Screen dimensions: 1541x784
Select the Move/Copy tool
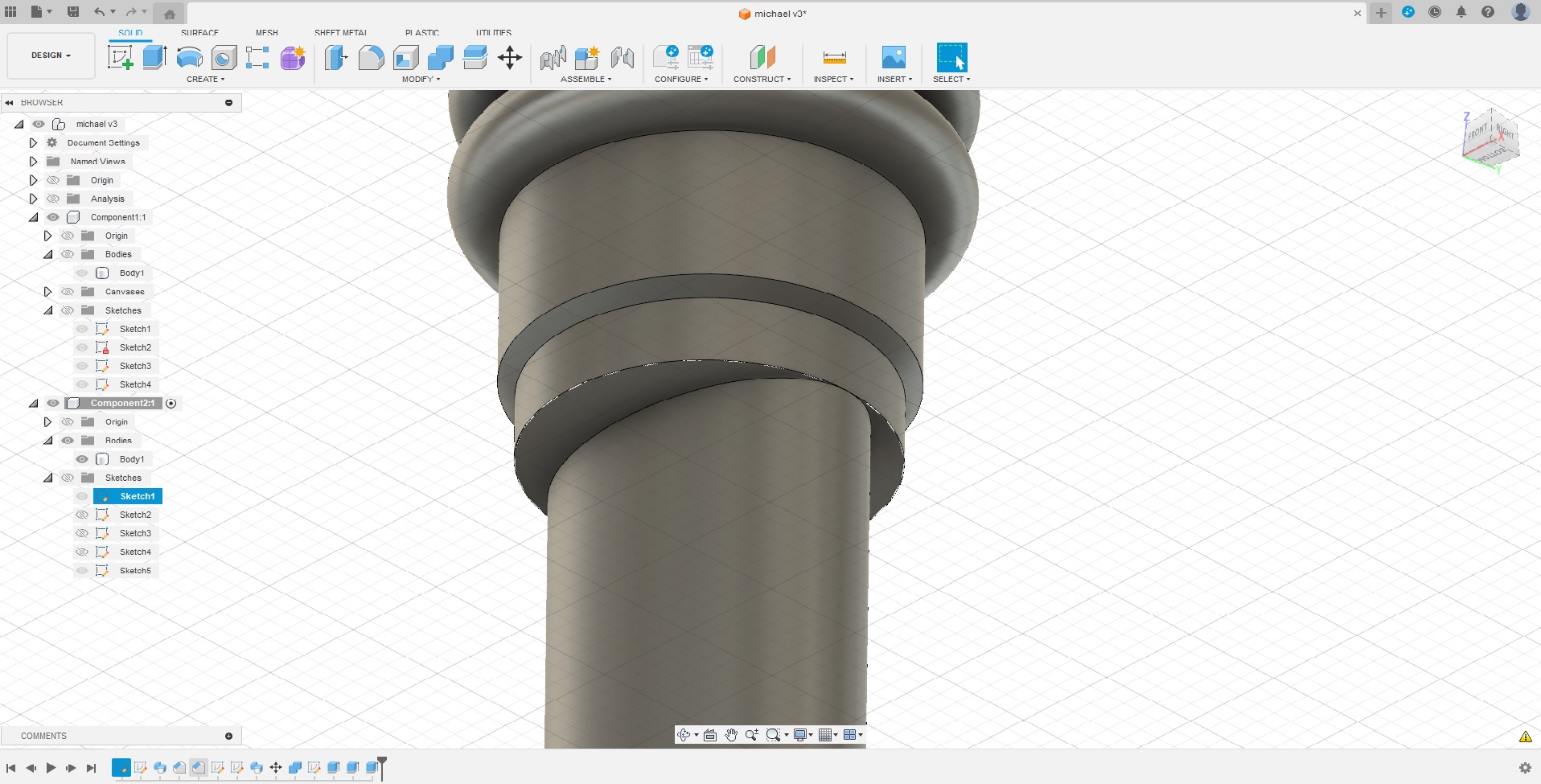click(x=509, y=57)
